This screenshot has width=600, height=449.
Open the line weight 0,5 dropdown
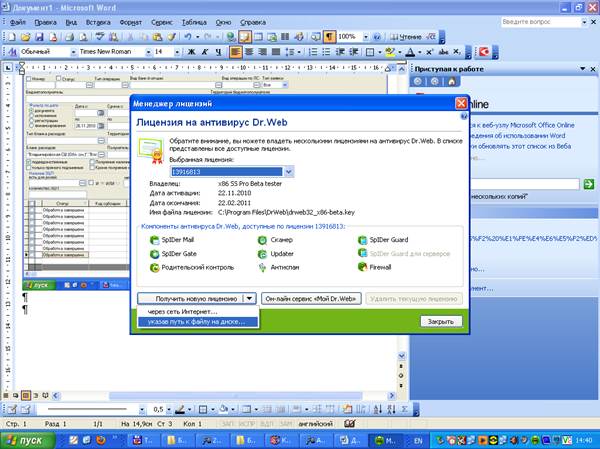coord(168,410)
